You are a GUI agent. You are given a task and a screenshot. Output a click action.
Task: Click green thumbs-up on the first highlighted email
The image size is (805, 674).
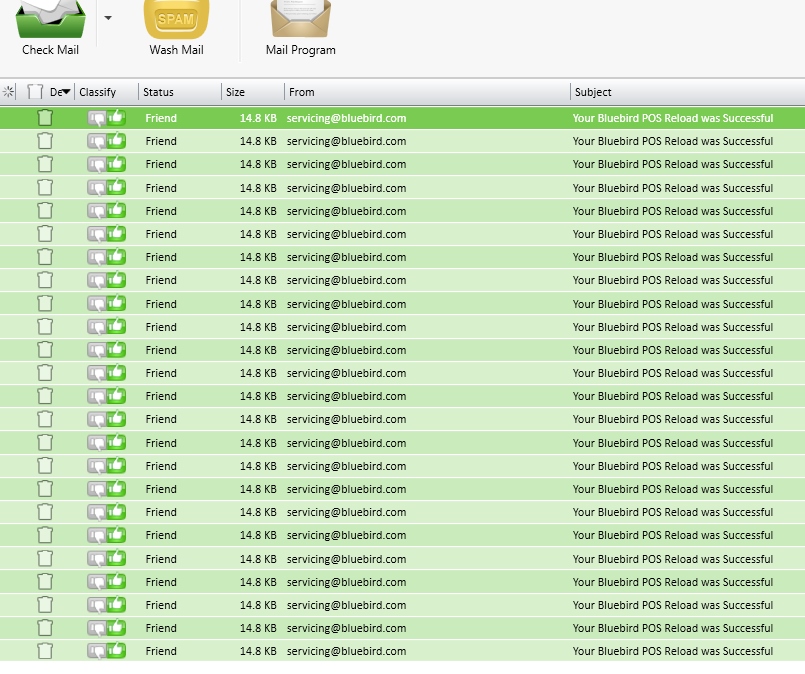116,118
